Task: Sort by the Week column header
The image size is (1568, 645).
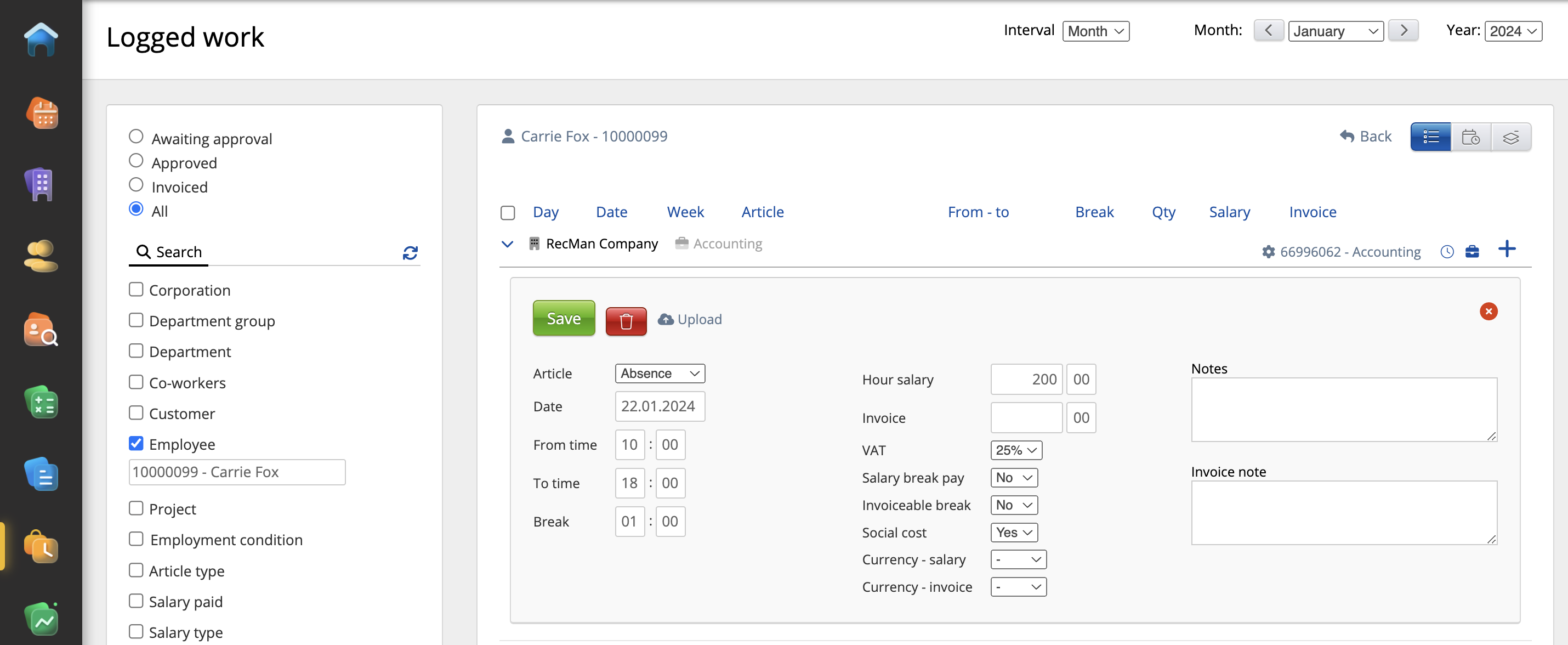Action: pos(685,212)
